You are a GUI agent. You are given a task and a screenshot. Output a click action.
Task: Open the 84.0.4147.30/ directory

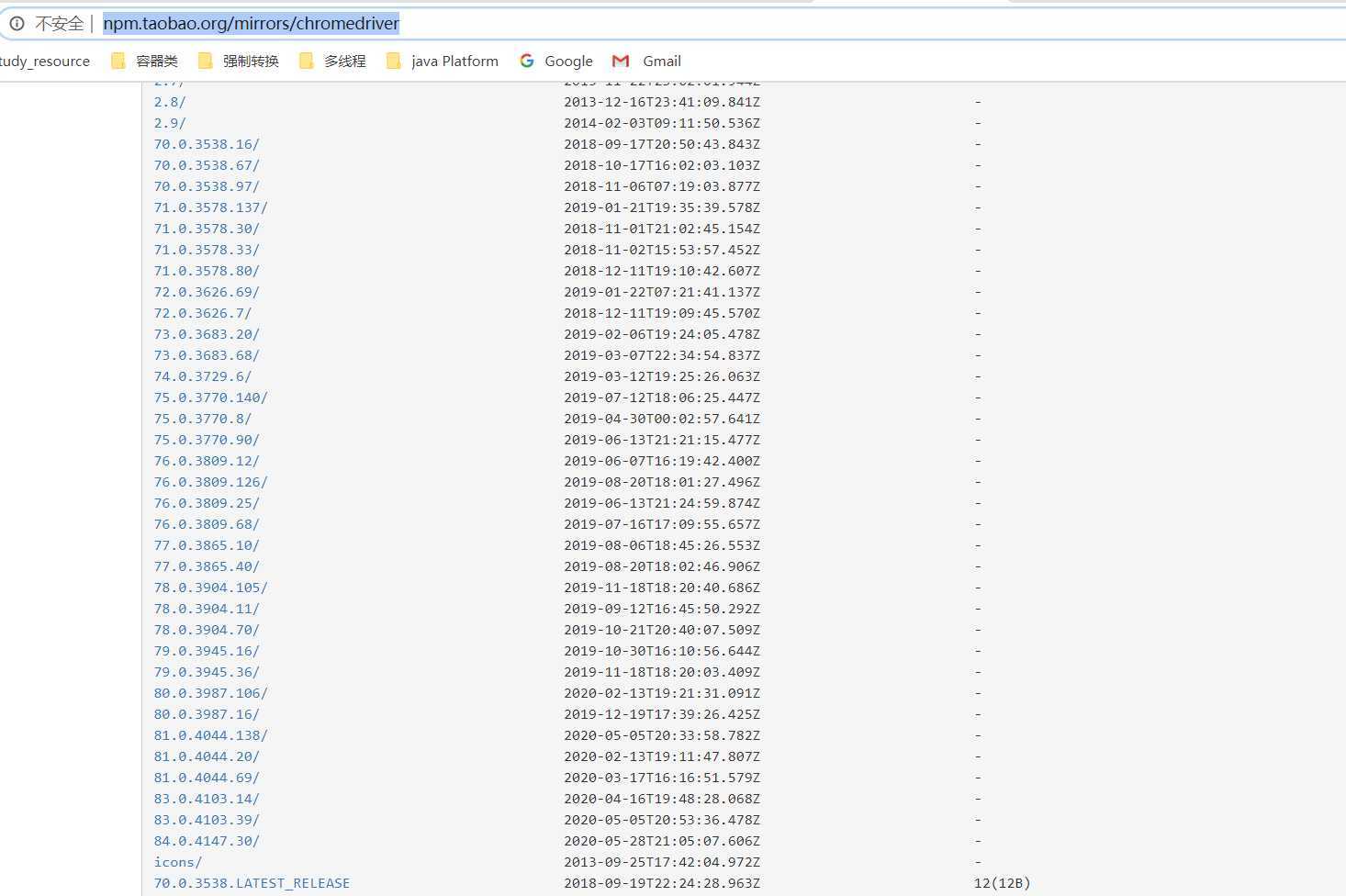click(207, 841)
